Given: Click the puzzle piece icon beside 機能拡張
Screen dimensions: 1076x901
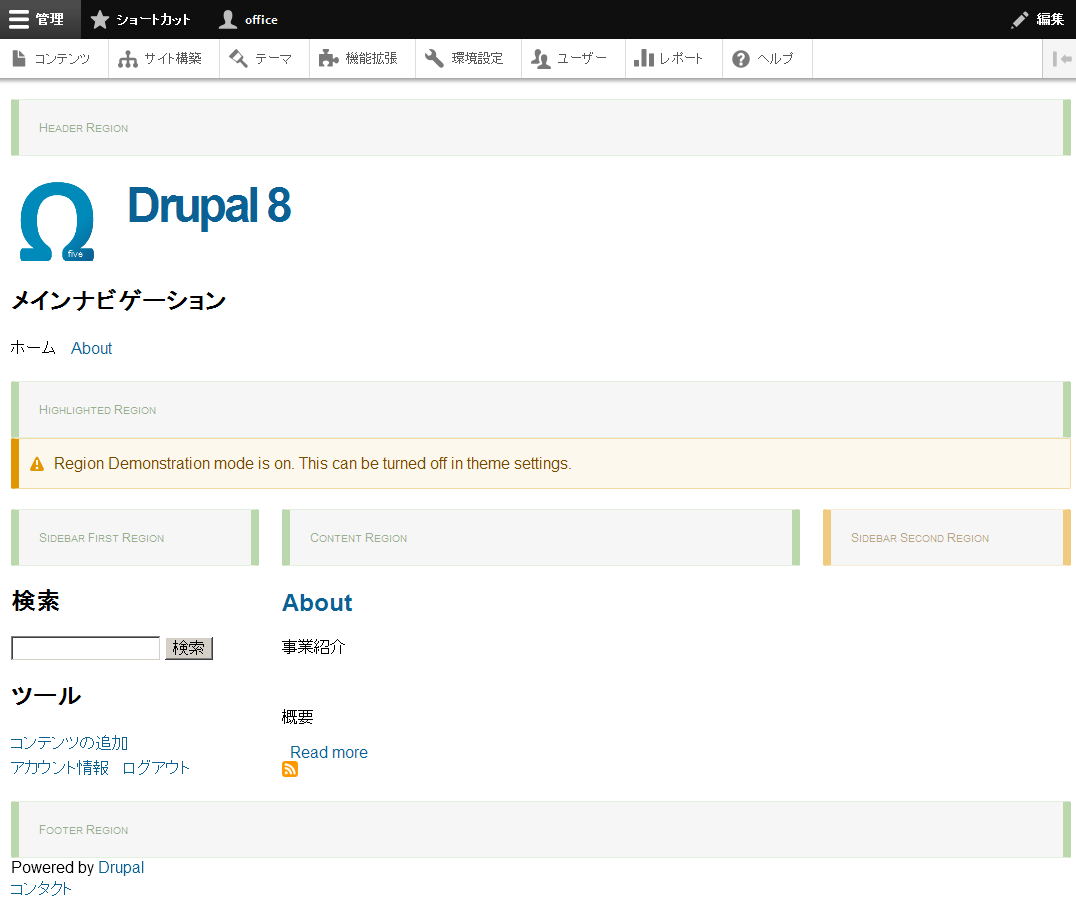Looking at the screenshot, I should [x=329, y=58].
